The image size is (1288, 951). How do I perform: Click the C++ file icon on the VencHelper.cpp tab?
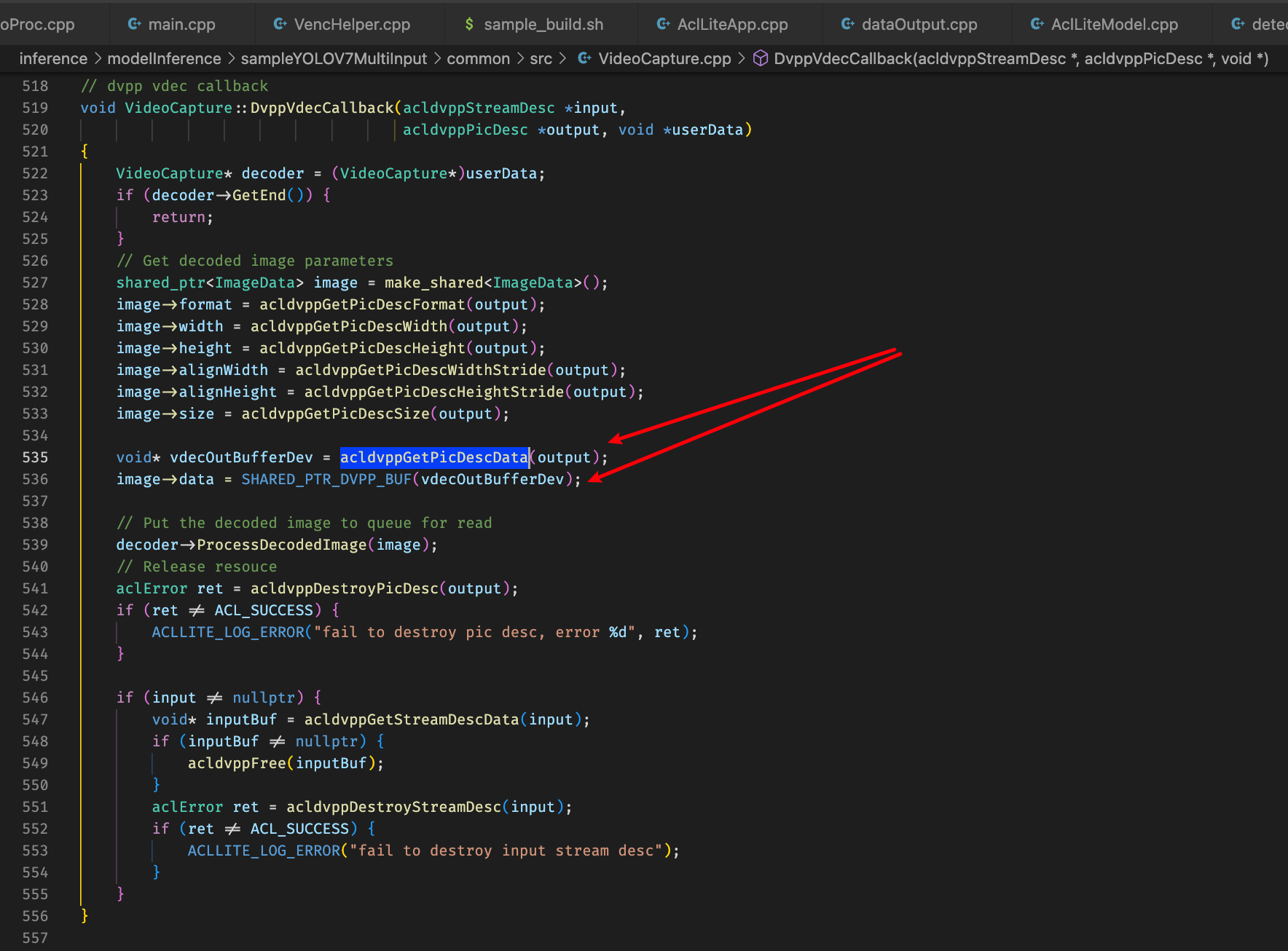click(280, 24)
